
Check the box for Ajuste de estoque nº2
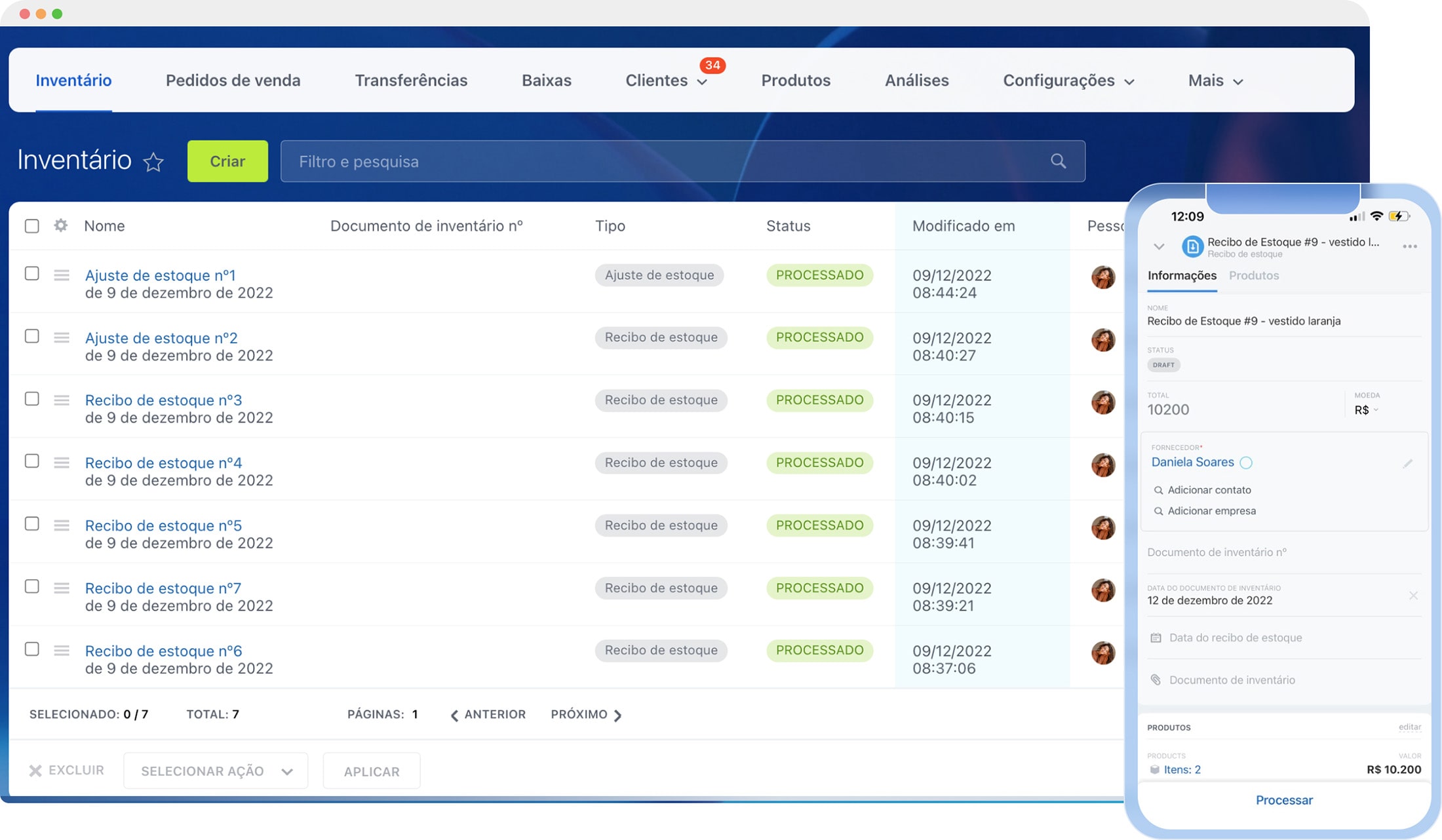coord(32,336)
